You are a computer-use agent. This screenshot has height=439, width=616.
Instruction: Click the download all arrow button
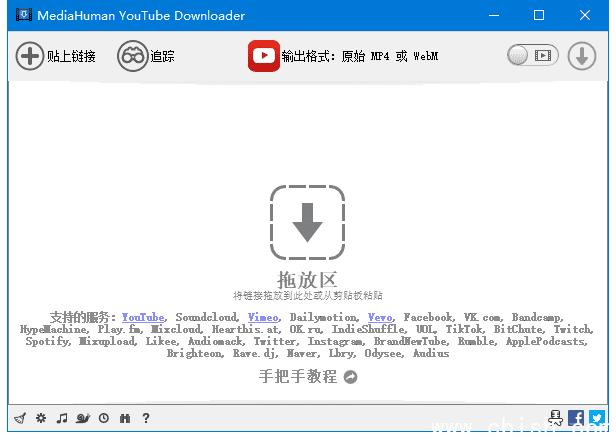point(582,57)
